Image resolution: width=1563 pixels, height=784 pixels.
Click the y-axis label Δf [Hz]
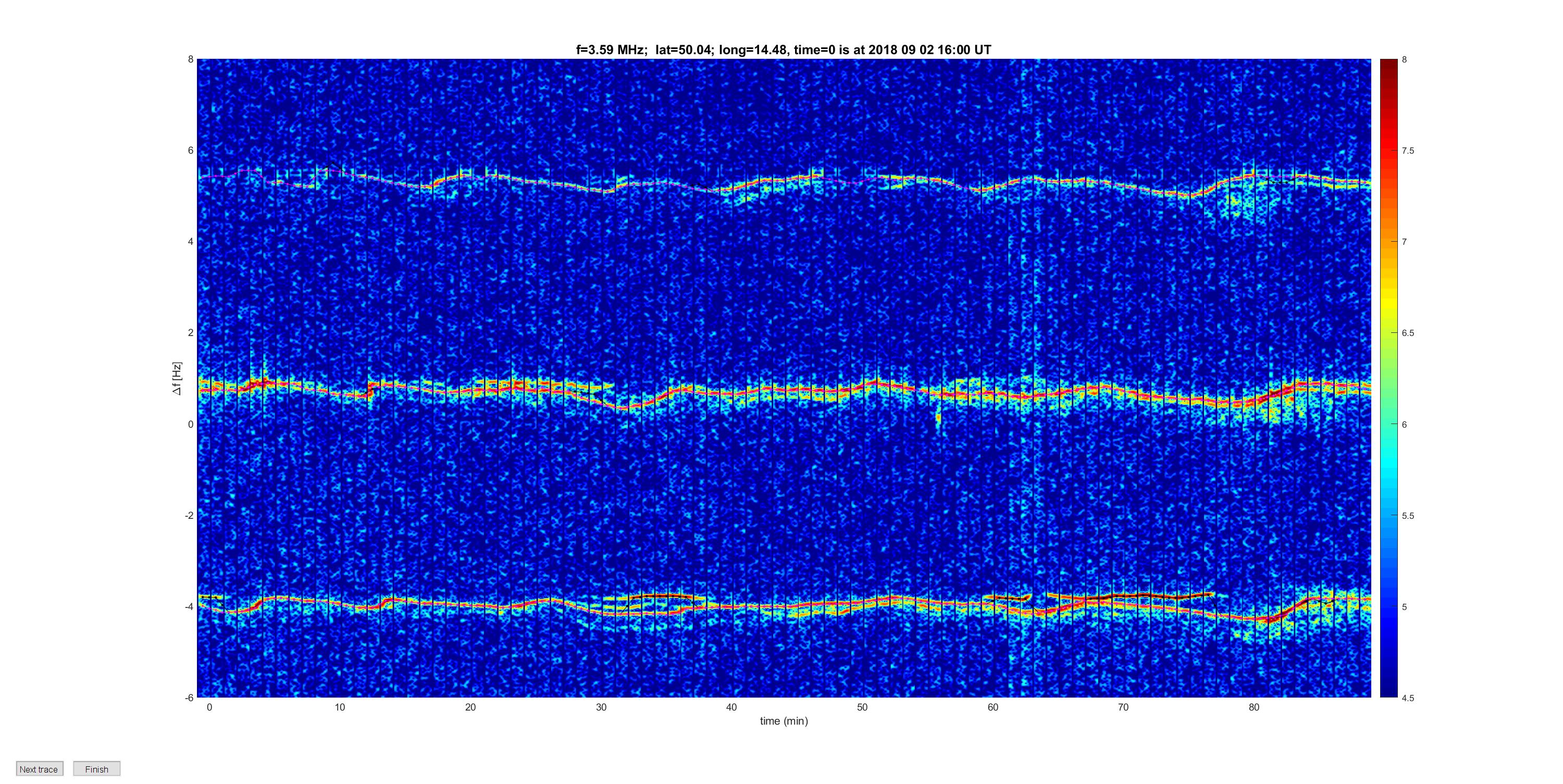(177, 378)
